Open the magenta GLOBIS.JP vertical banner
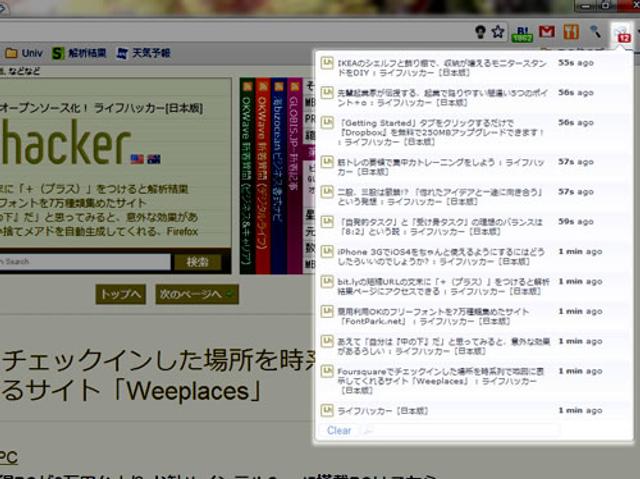The width and height of the screenshot is (640, 479). click(294, 176)
